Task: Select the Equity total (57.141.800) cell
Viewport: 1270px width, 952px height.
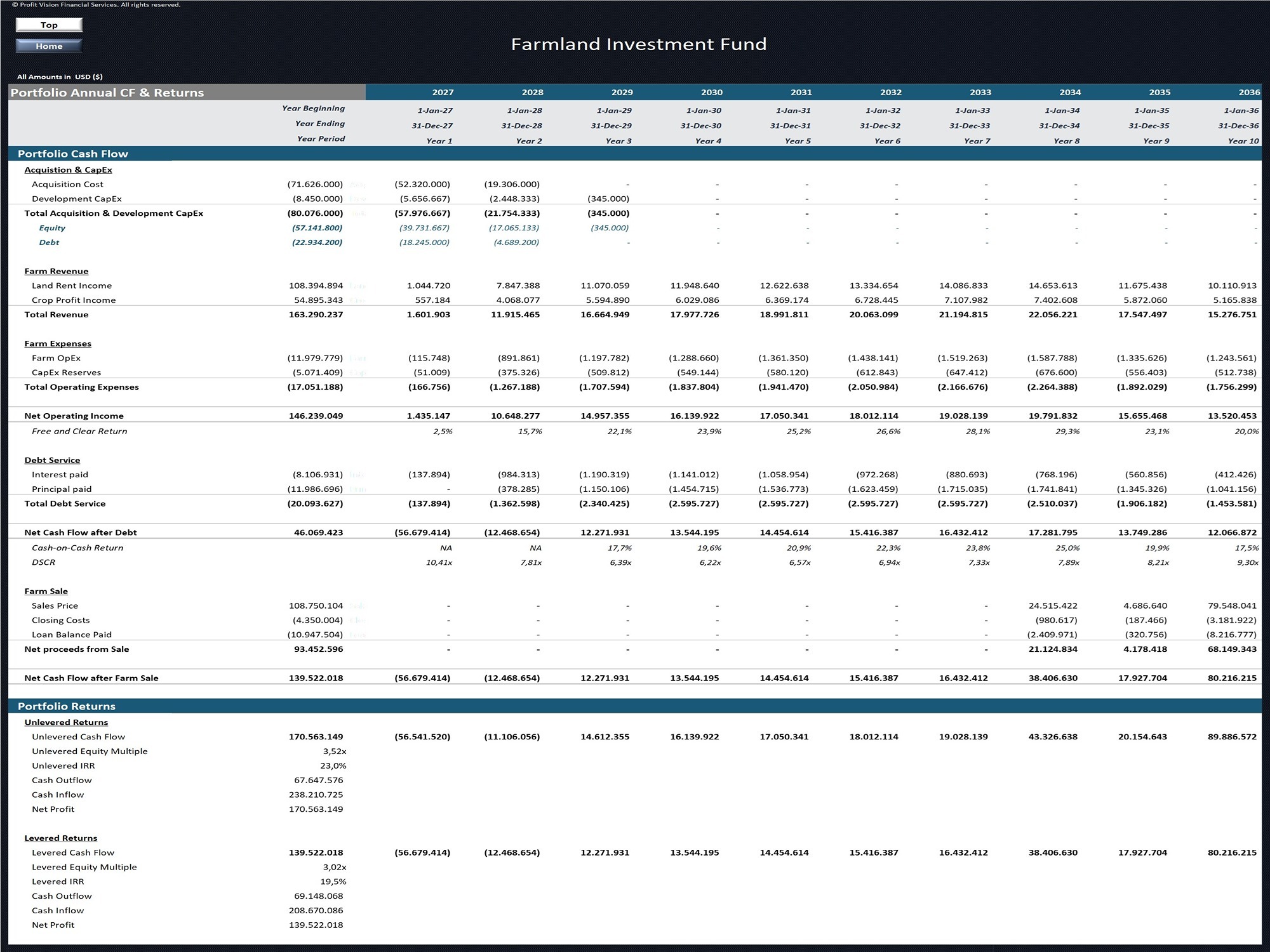Action: (317, 228)
